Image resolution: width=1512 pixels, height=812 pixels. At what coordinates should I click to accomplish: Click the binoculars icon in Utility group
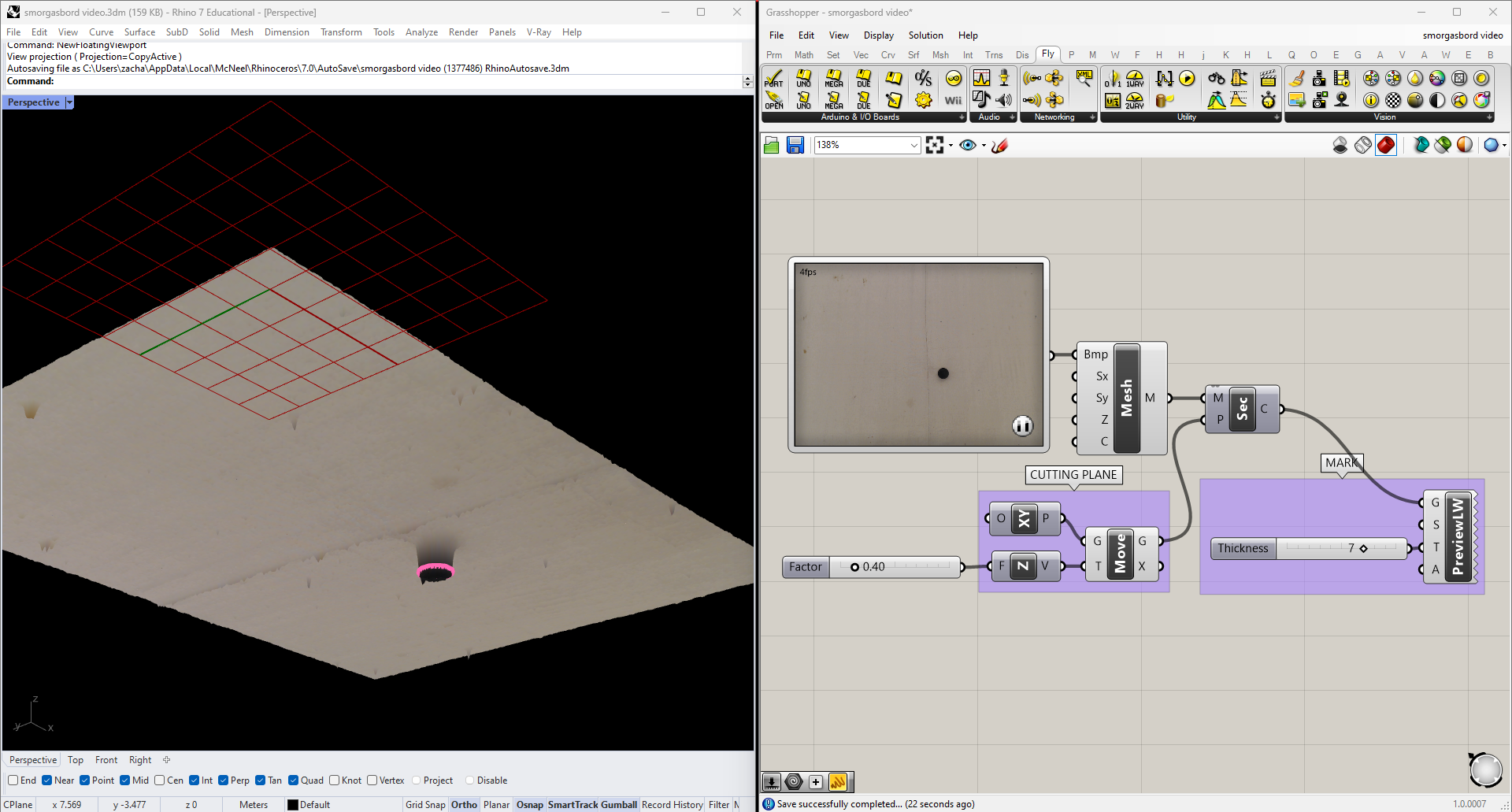tap(1217, 78)
